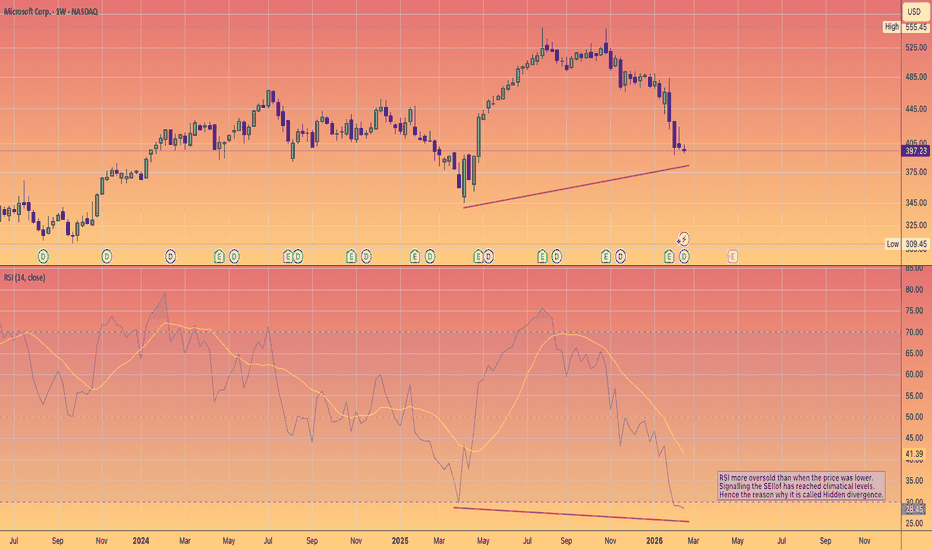Image resolution: width=932 pixels, height=550 pixels.
Task: Click the High 555.45 label
Action: click(x=906, y=27)
